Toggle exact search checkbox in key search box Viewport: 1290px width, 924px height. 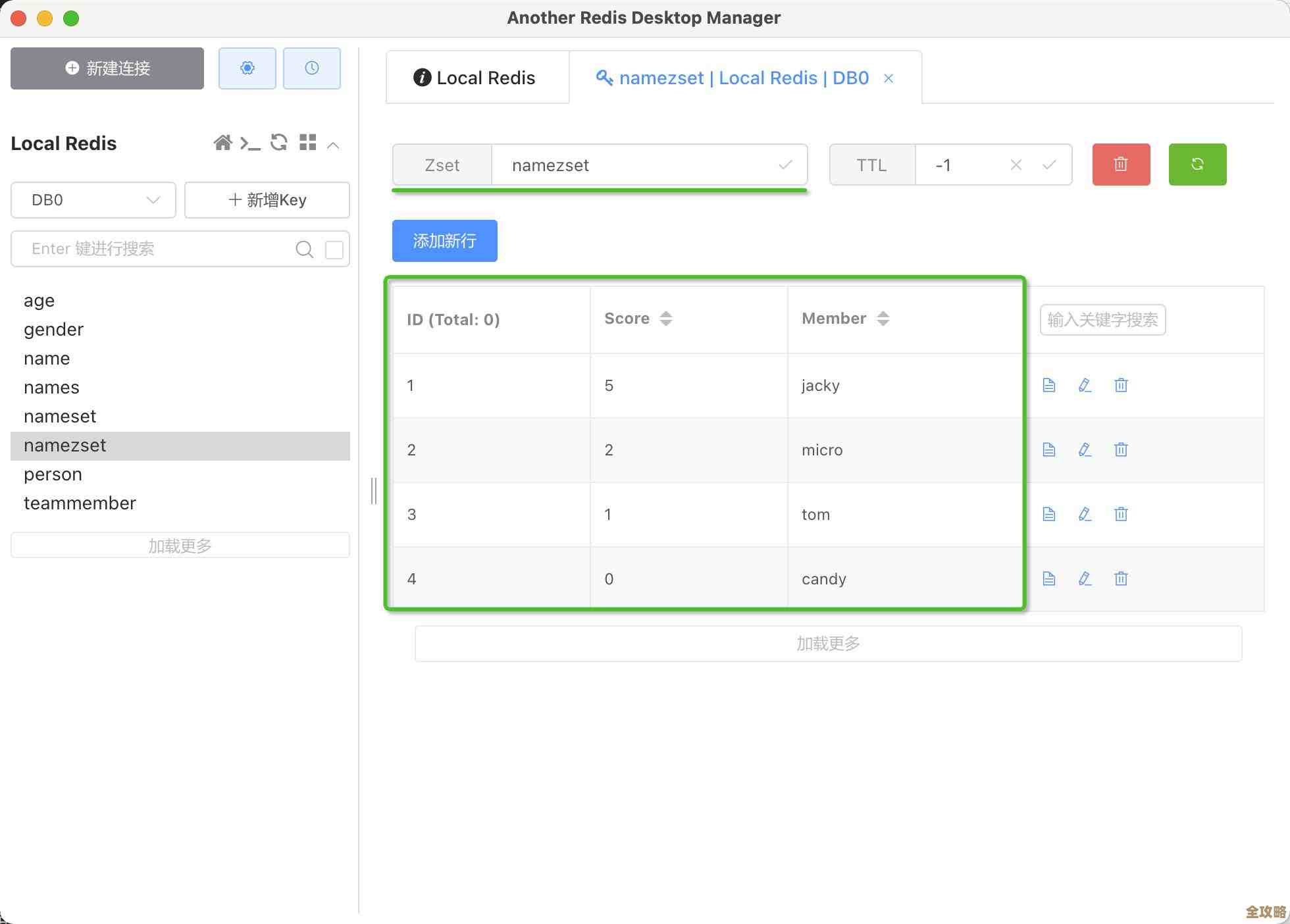[334, 249]
